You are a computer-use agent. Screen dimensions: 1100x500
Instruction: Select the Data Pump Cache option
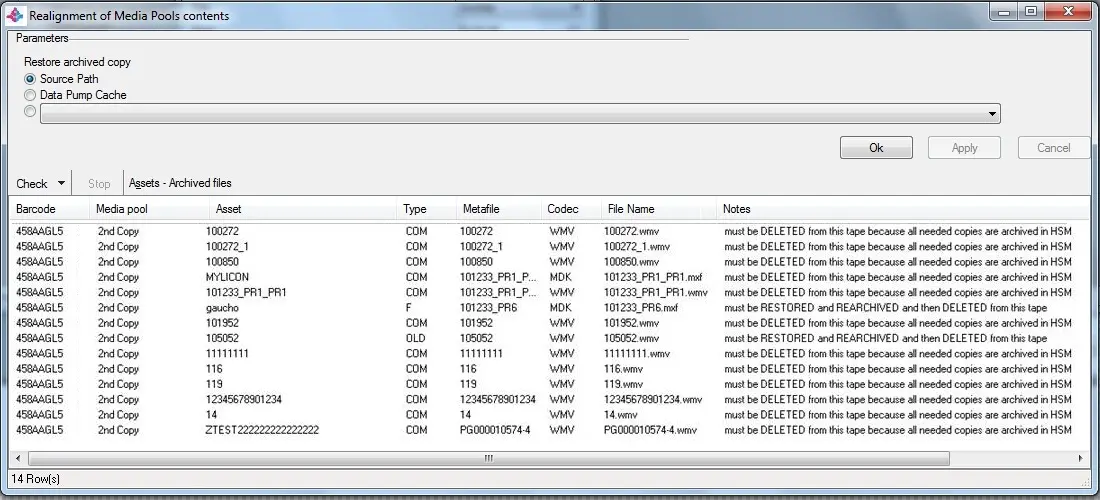tap(30, 95)
